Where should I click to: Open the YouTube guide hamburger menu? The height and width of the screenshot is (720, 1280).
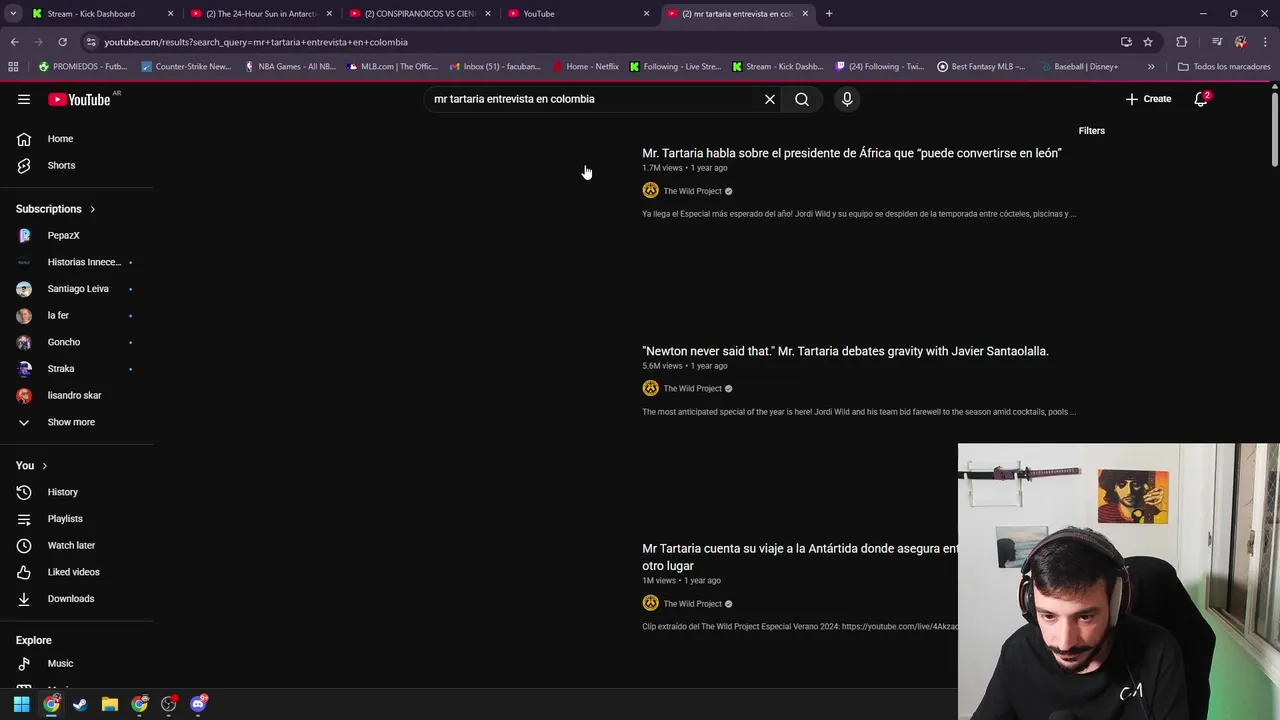pos(24,99)
